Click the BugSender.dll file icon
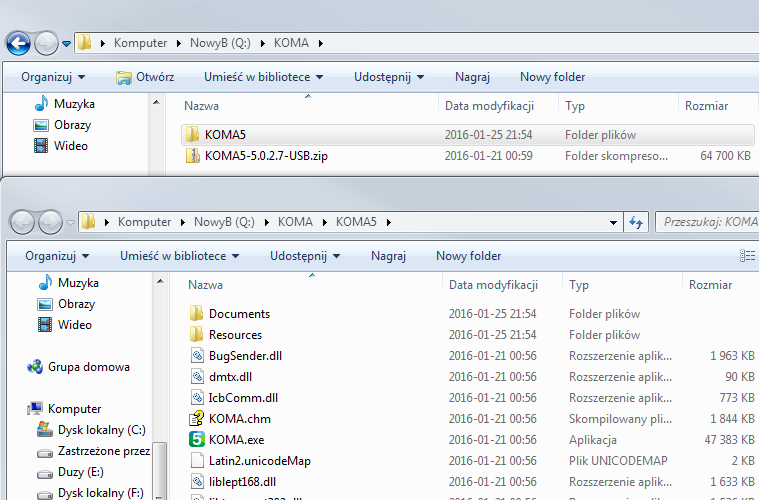Viewport: 759px width, 500px height. coord(197,355)
